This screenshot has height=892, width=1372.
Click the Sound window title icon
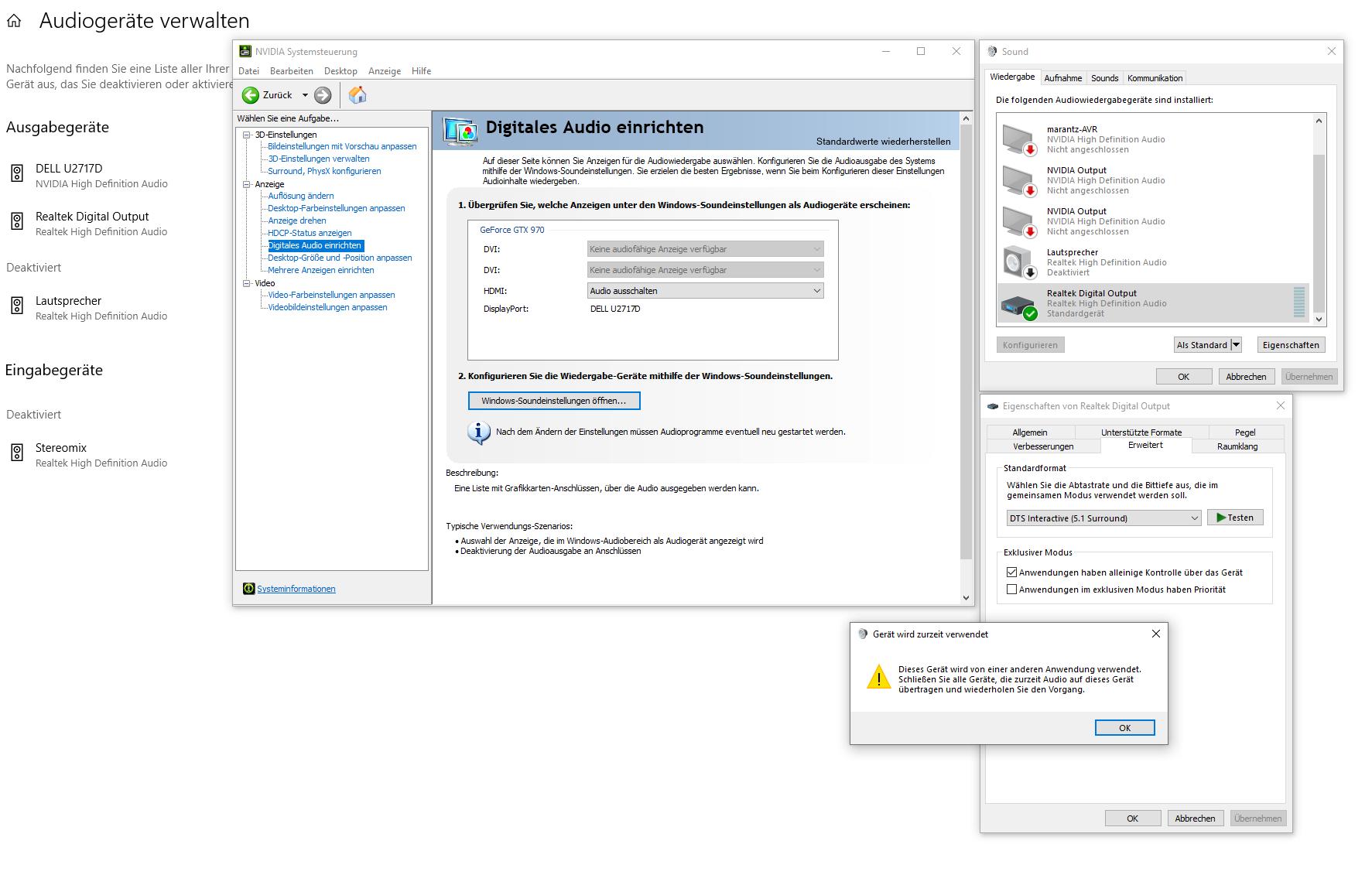pyautogui.click(x=992, y=52)
